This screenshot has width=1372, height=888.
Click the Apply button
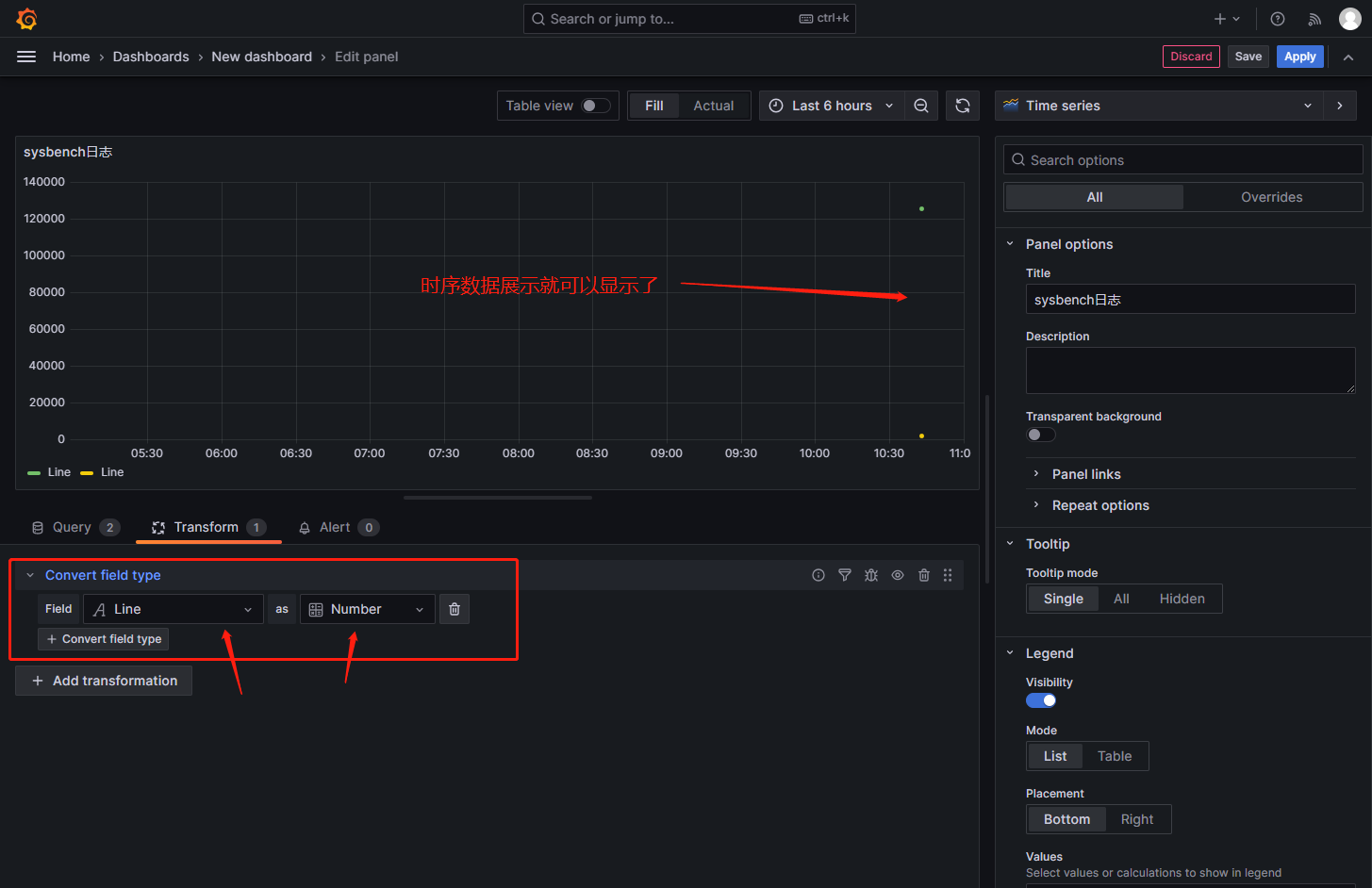click(x=1300, y=57)
